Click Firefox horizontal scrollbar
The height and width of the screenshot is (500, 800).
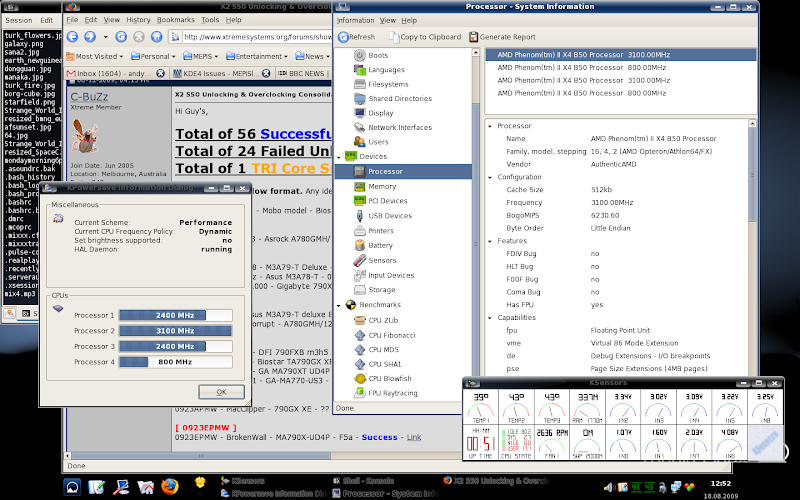click(x=201, y=456)
